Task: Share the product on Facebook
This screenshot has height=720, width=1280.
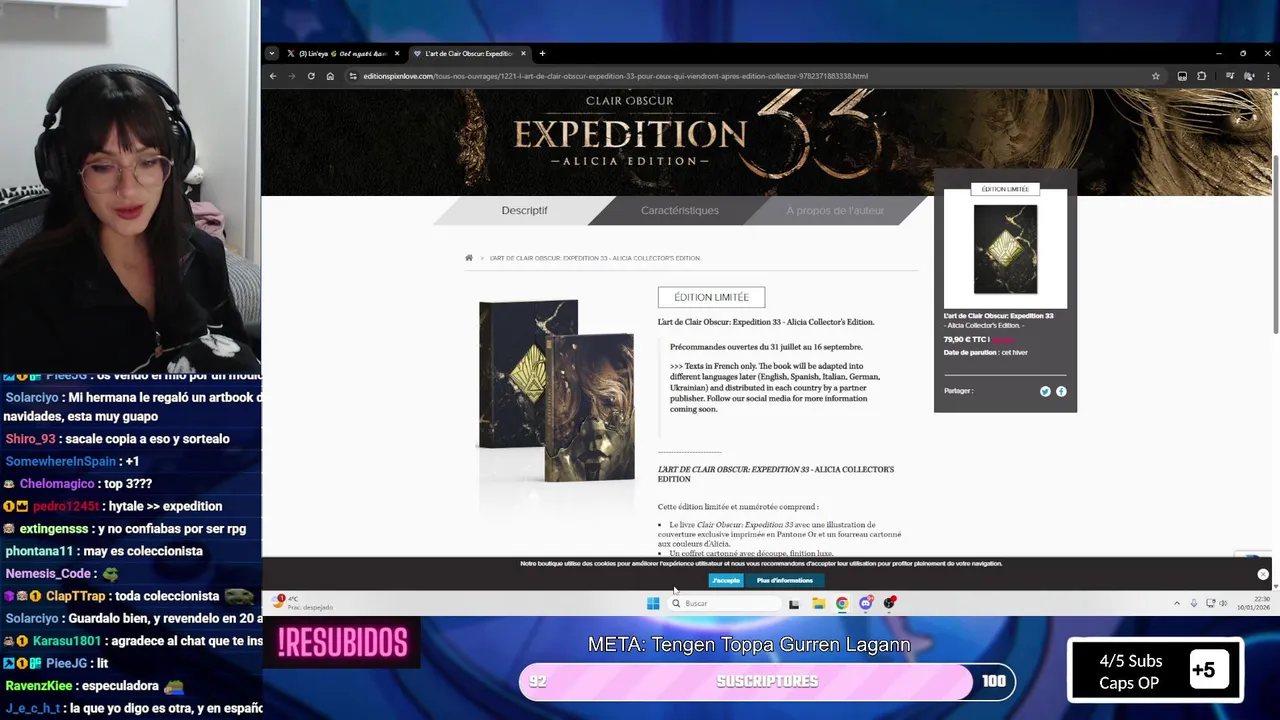Action: 1061,391
